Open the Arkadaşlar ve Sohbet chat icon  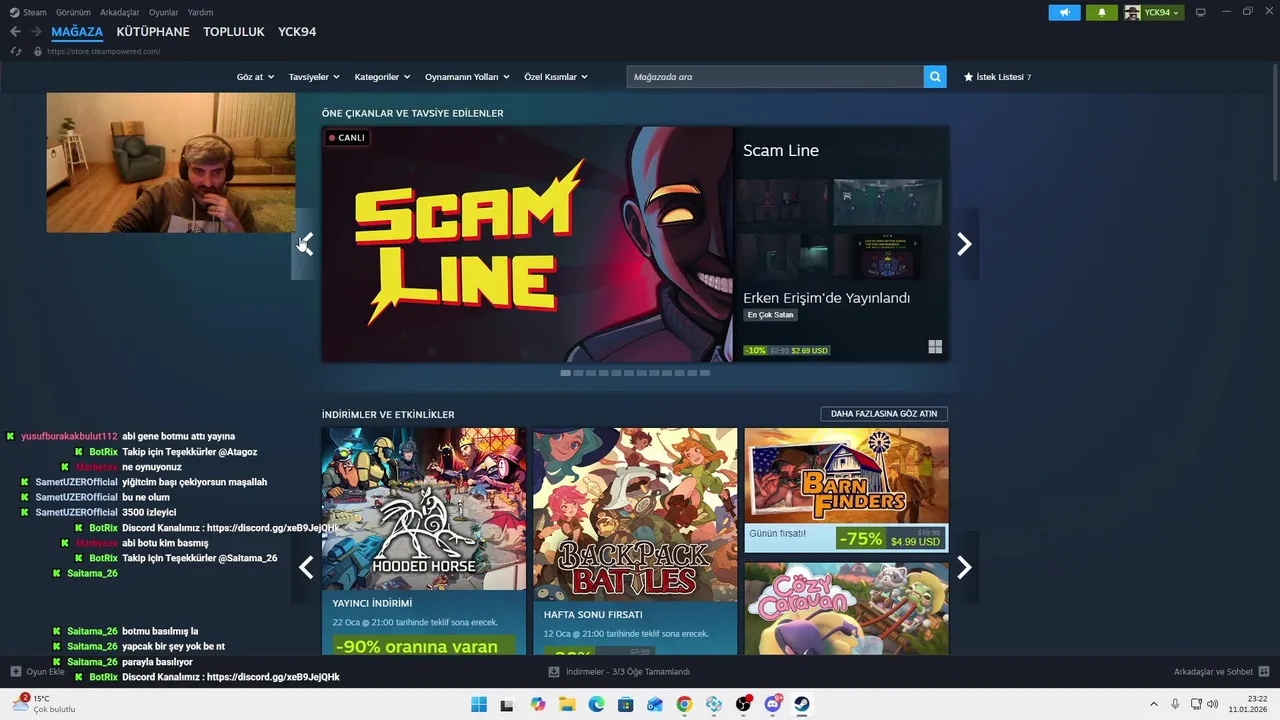(1264, 672)
